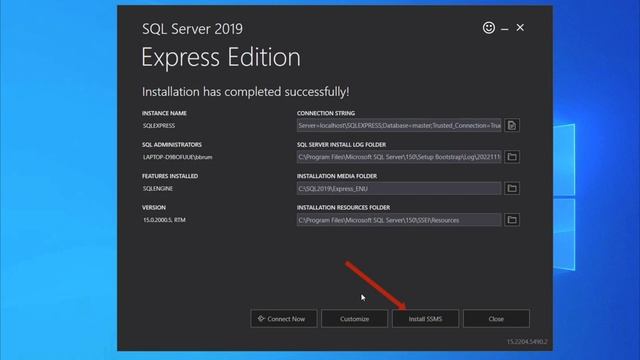
Task: Click the SQL Server 2019 title text
Action: click(x=192, y=29)
